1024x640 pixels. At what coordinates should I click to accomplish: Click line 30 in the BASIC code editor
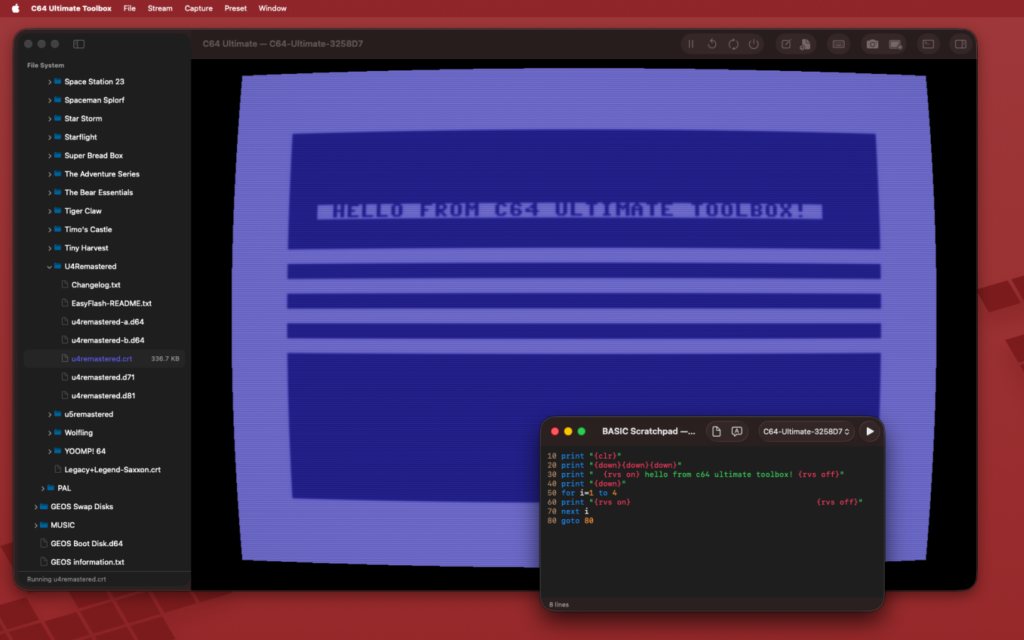(700, 474)
